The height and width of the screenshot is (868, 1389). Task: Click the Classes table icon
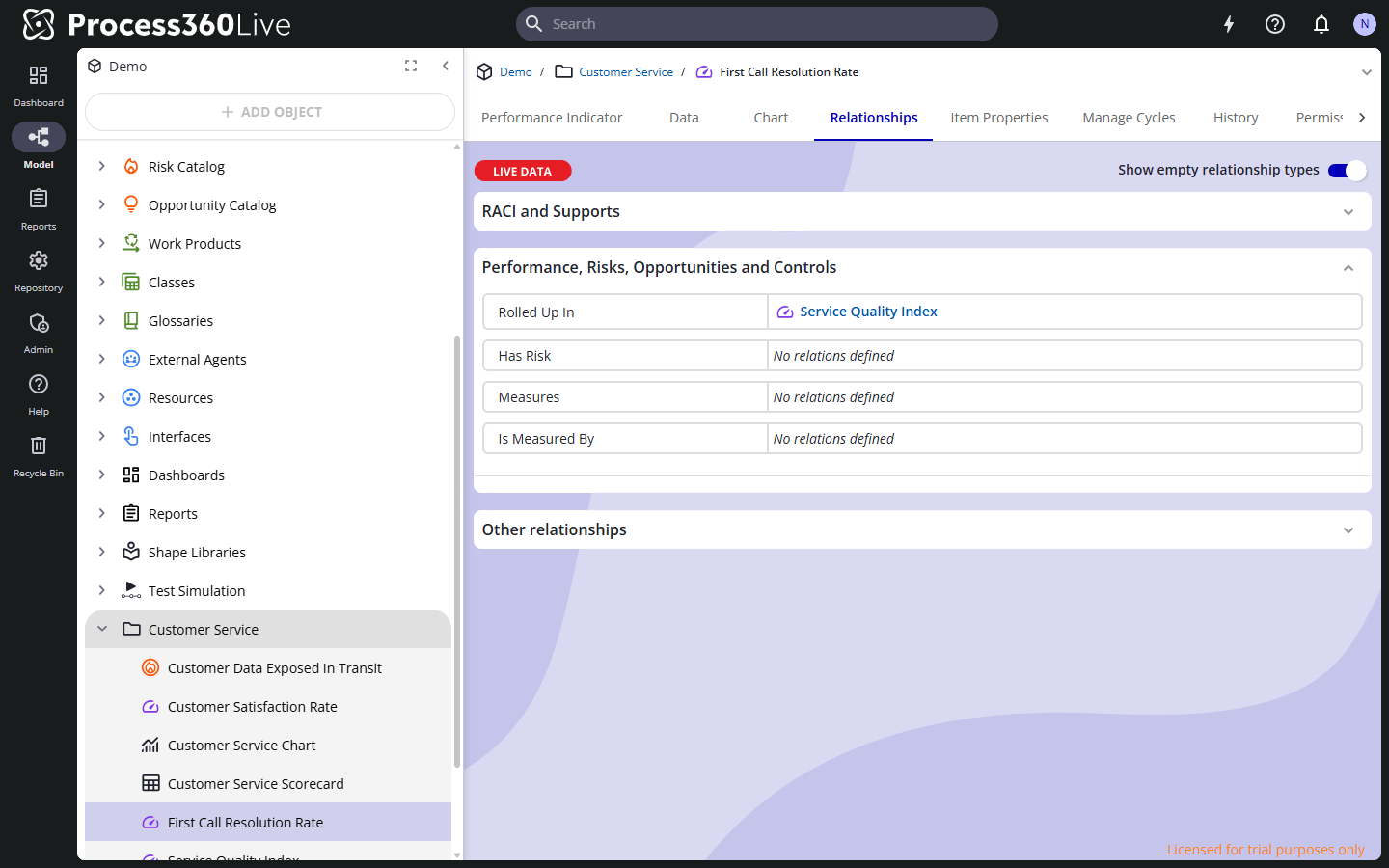coord(131,282)
